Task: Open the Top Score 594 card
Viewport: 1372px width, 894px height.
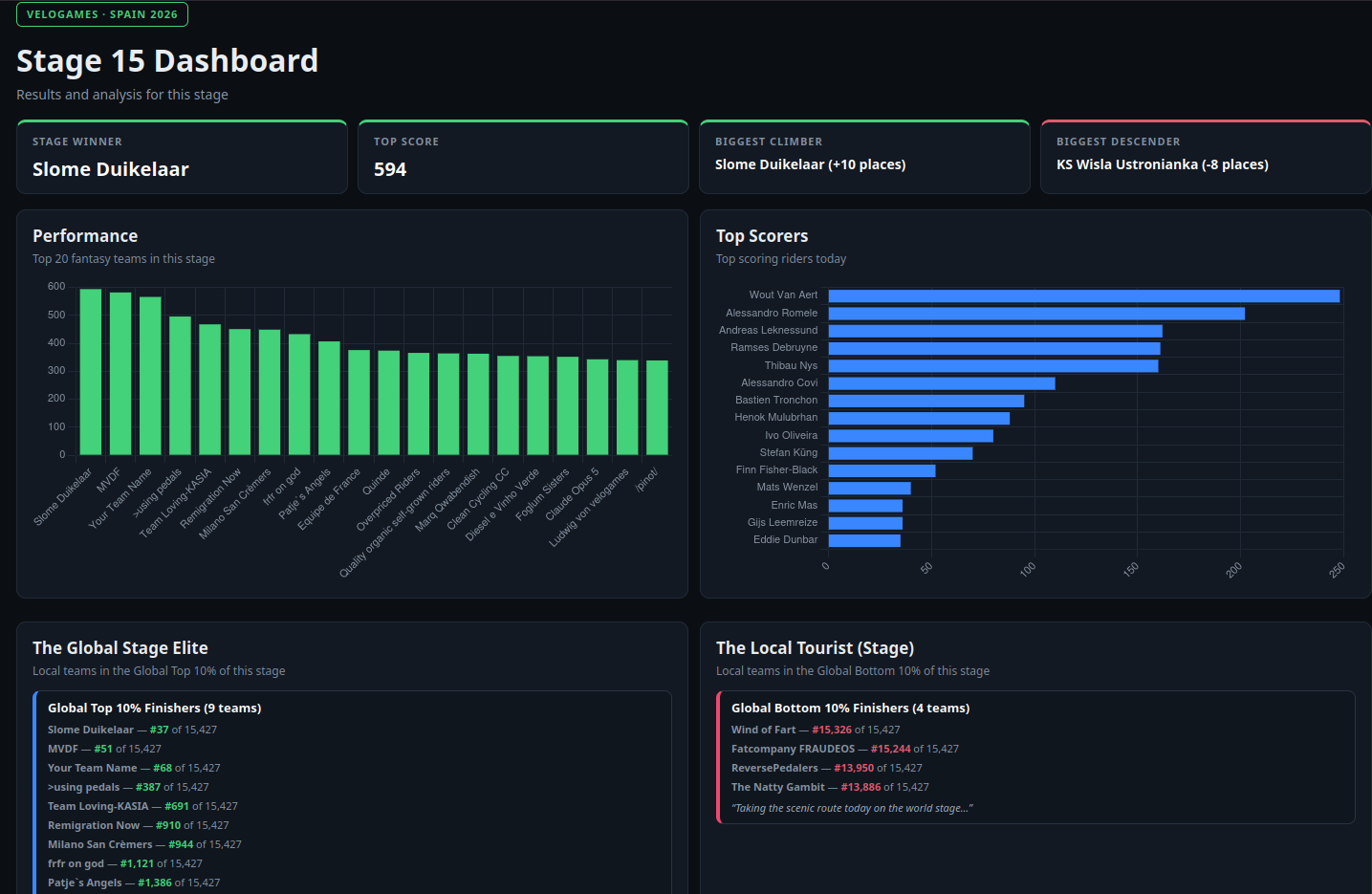Action: point(523,157)
